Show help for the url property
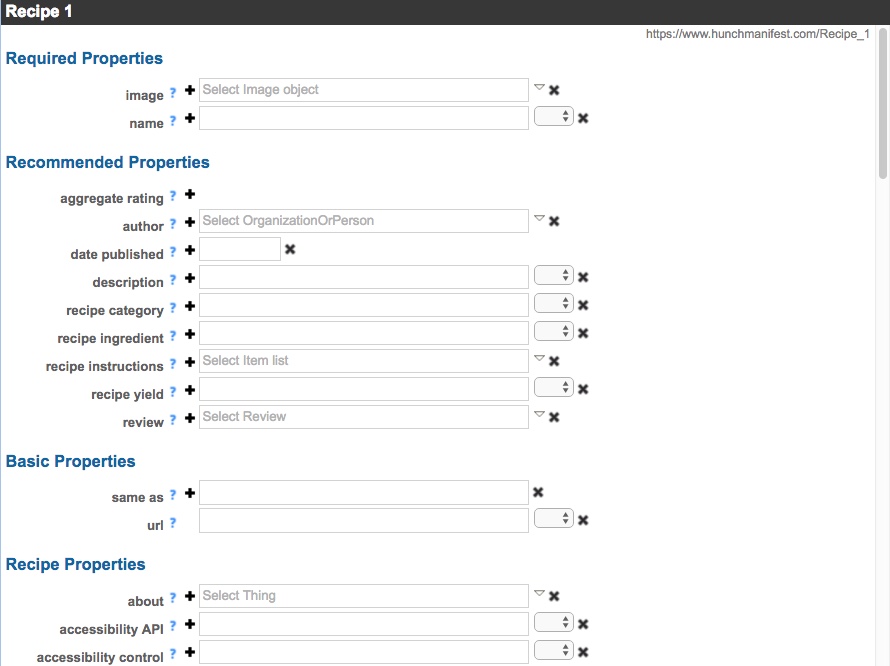The height and width of the screenshot is (666, 890). point(173,522)
